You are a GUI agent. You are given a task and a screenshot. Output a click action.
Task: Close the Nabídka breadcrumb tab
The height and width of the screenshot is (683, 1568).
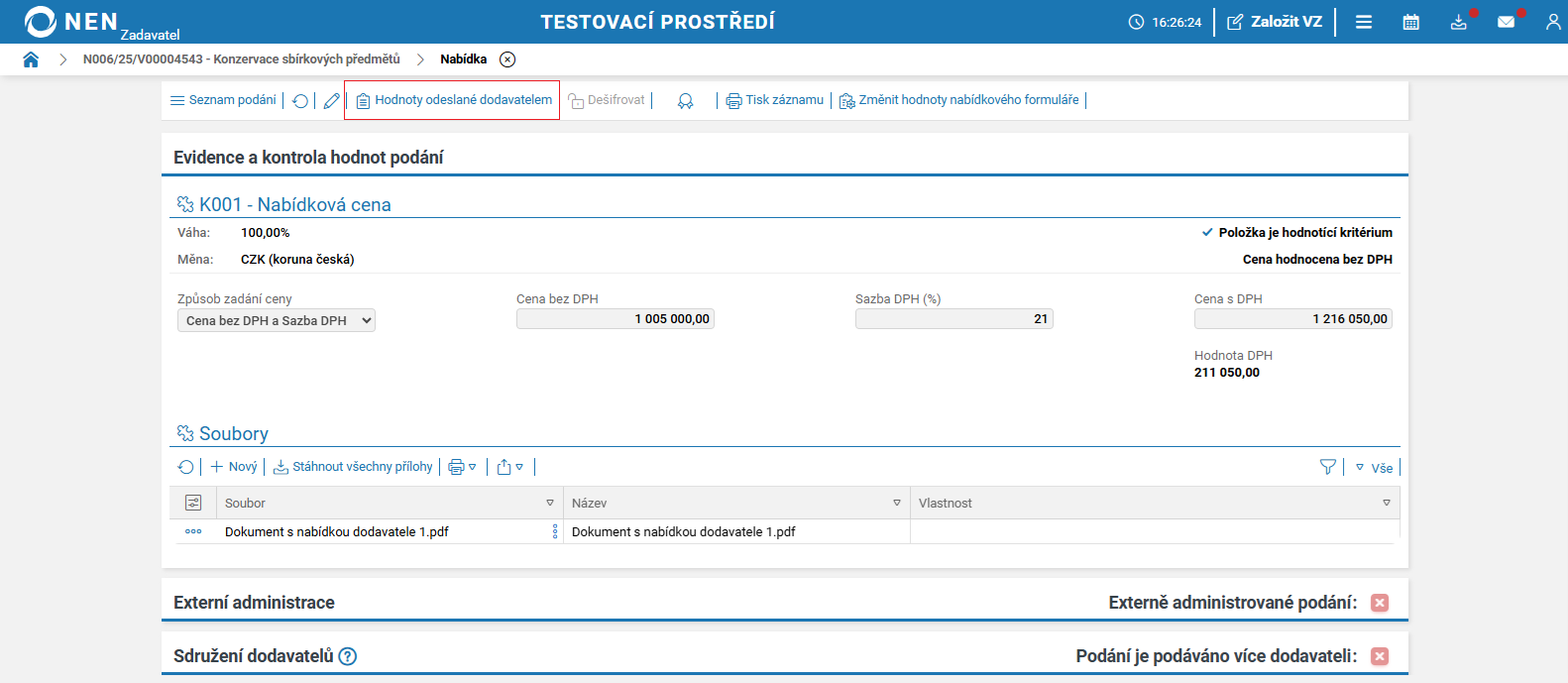click(x=507, y=59)
